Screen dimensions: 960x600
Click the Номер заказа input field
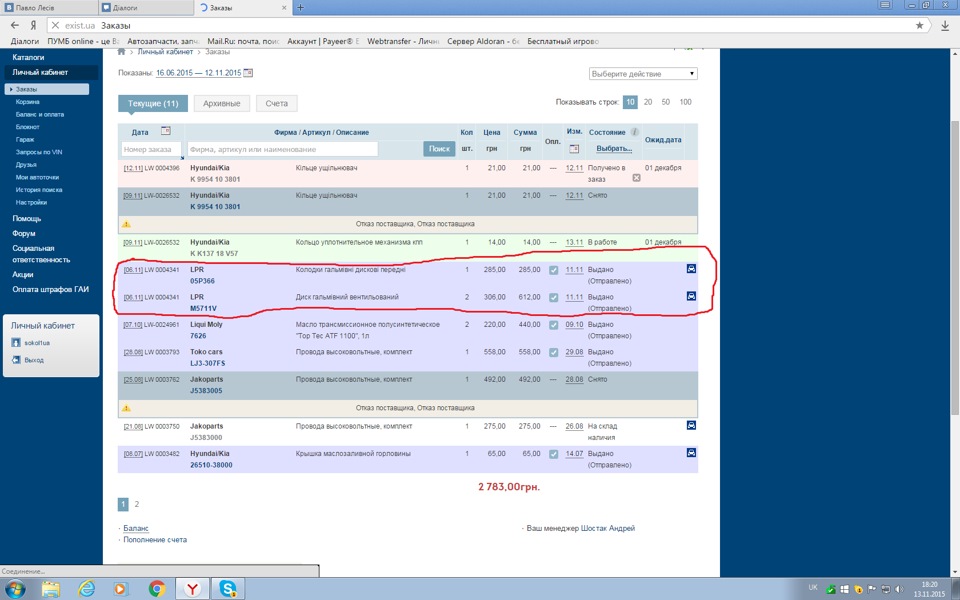[151, 149]
